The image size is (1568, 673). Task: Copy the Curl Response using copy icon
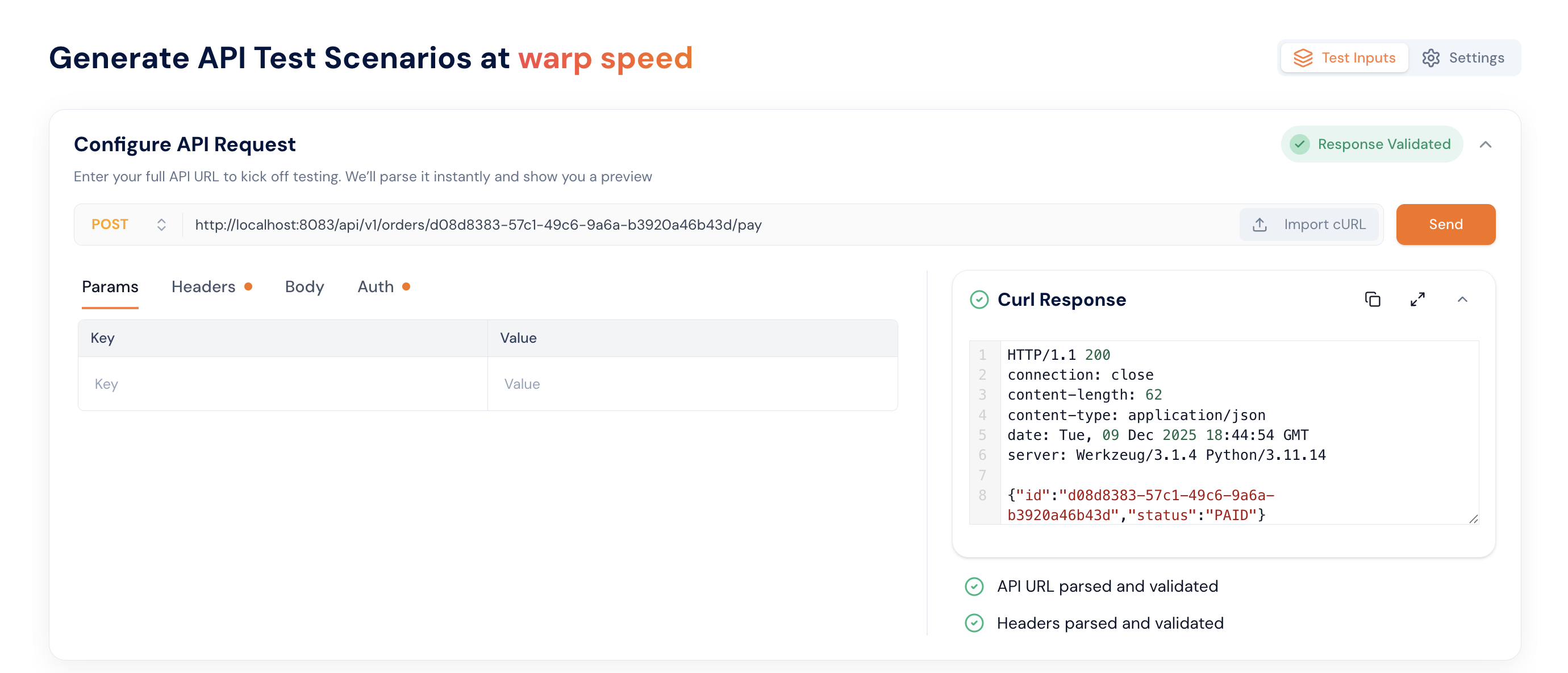coord(1373,299)
